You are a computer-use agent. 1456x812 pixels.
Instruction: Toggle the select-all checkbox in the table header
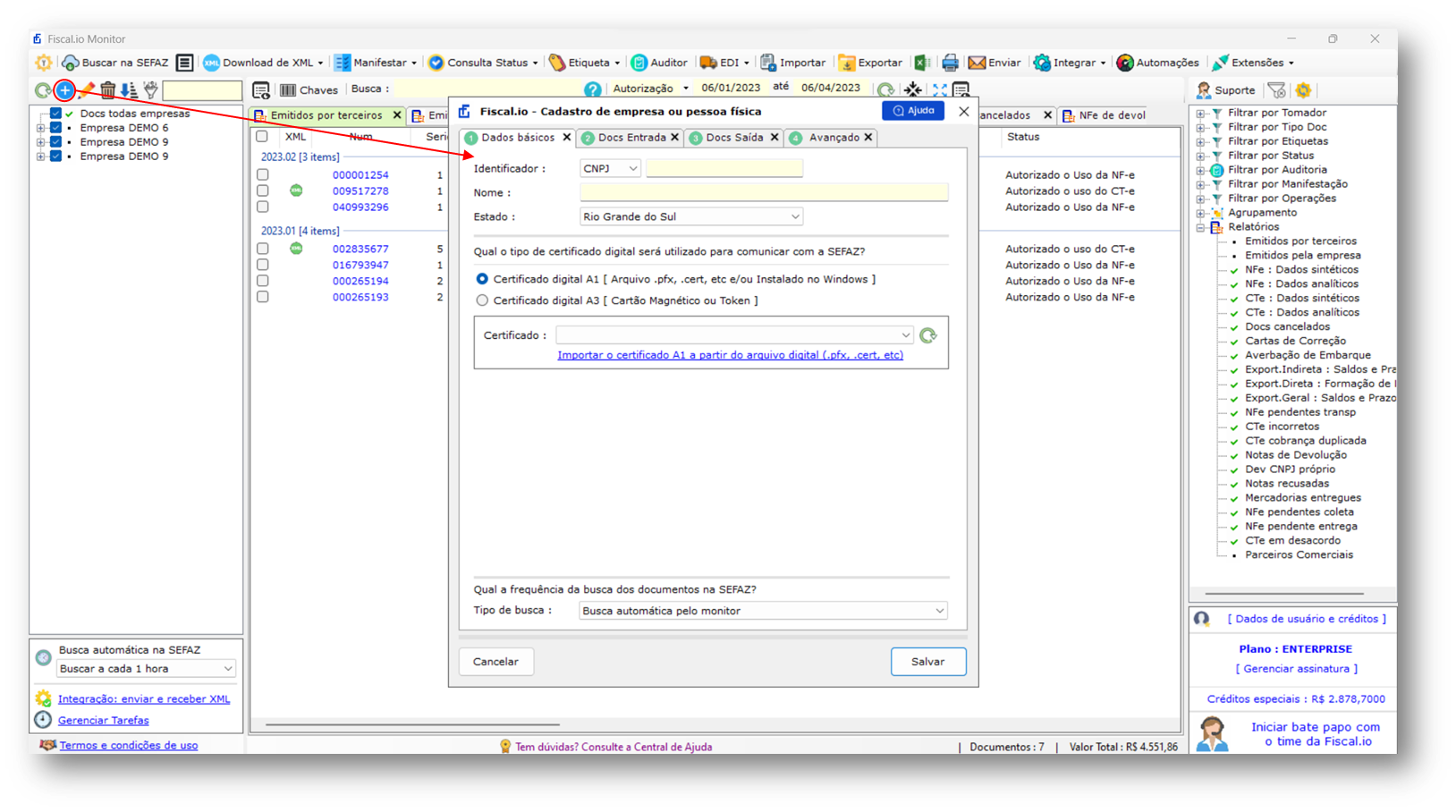[262, 137]
